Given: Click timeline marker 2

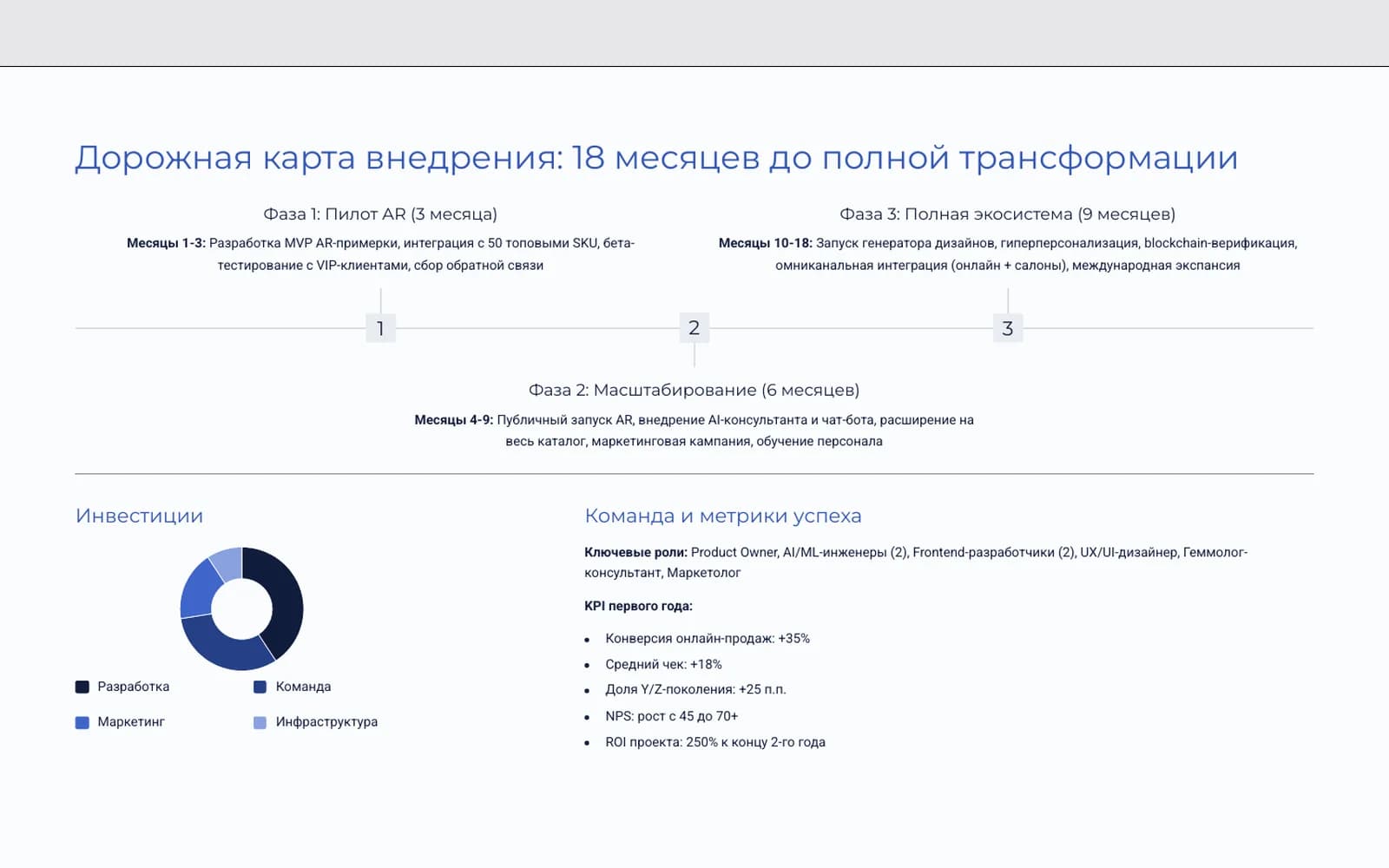Looking at the screenshot, I should pyautogui.click(x=694, y=327).
